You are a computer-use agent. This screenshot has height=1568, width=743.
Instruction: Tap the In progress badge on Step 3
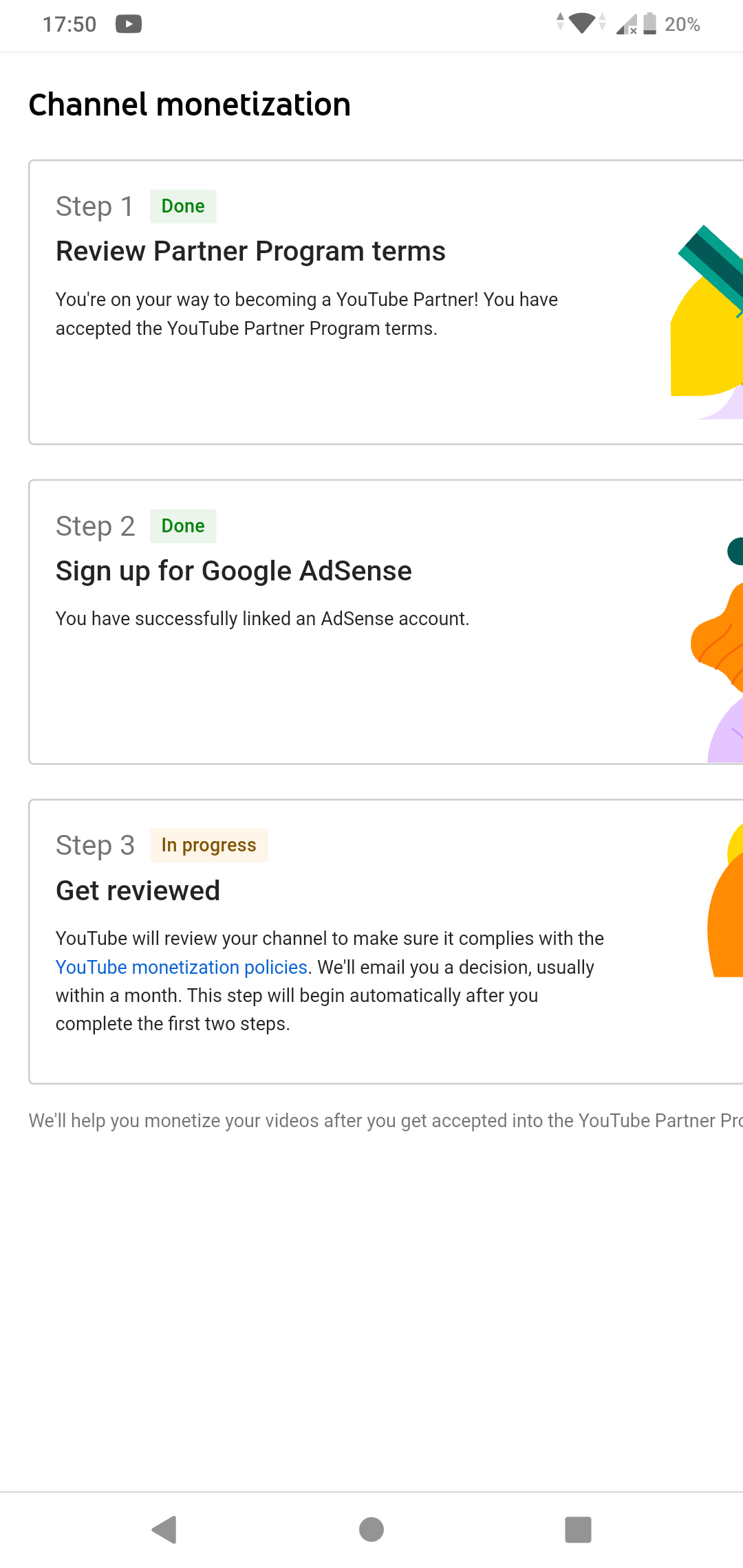pos(208,845)
